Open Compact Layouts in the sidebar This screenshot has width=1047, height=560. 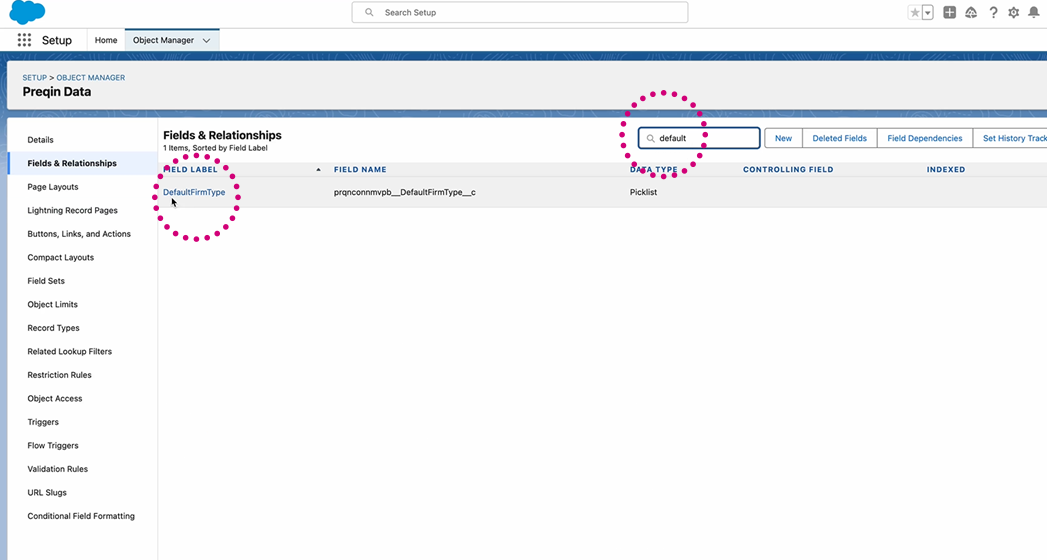click(x=61, y=257)
